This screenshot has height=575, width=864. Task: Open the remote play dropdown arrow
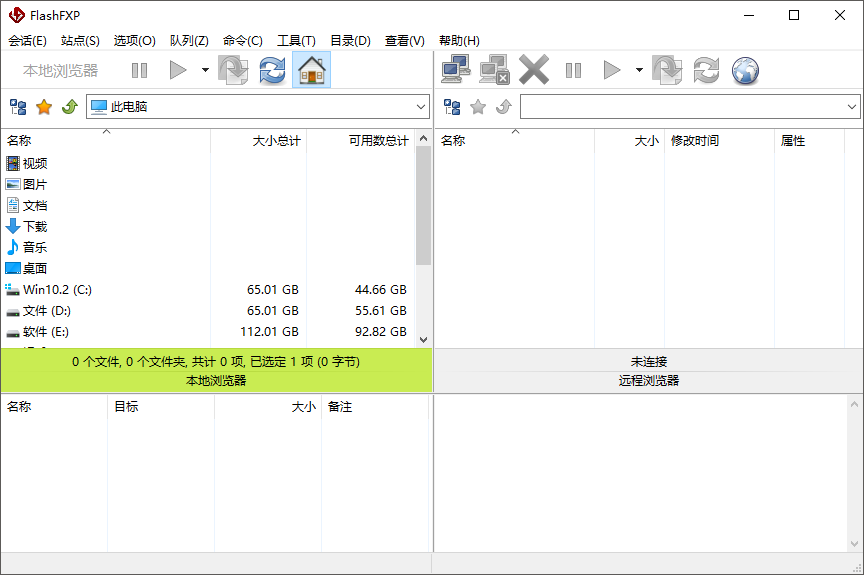coord(639,70)
